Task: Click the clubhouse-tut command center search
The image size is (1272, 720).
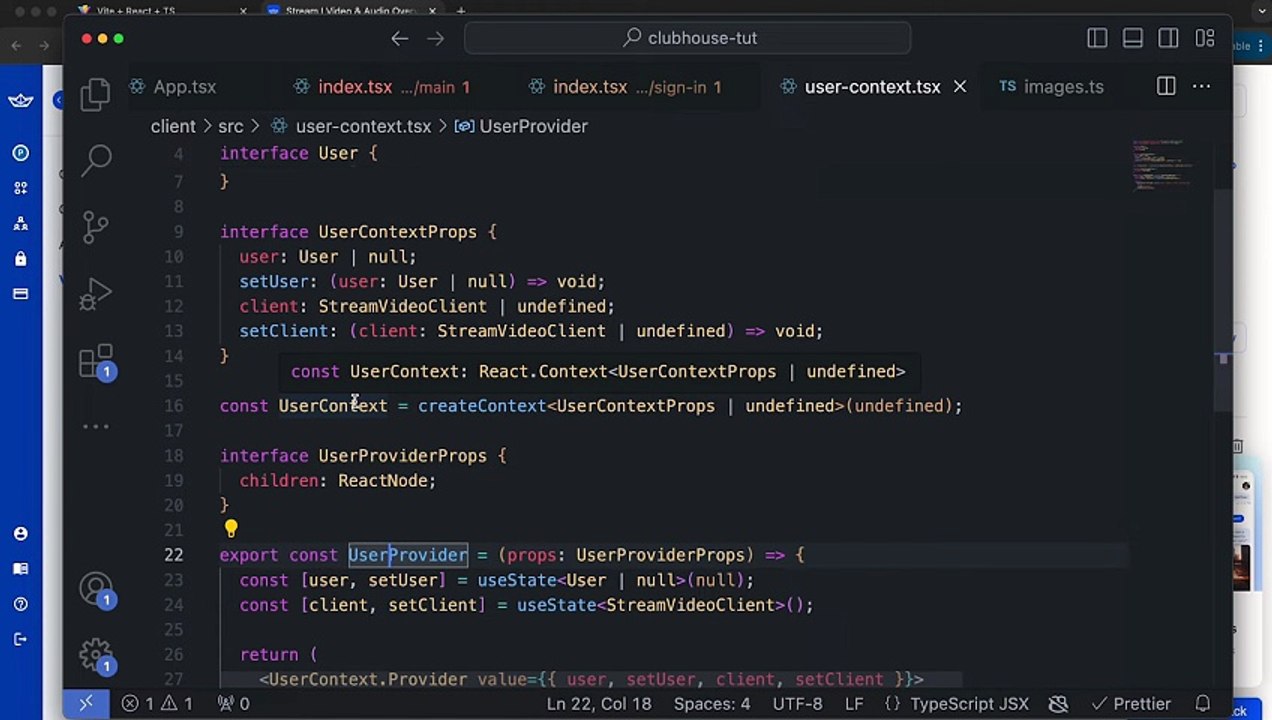Action: [688, 38]
